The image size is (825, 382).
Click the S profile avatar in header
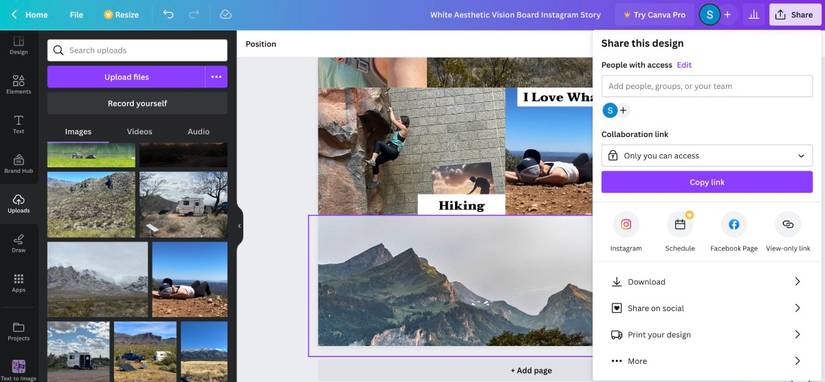[x=709, y=15]
